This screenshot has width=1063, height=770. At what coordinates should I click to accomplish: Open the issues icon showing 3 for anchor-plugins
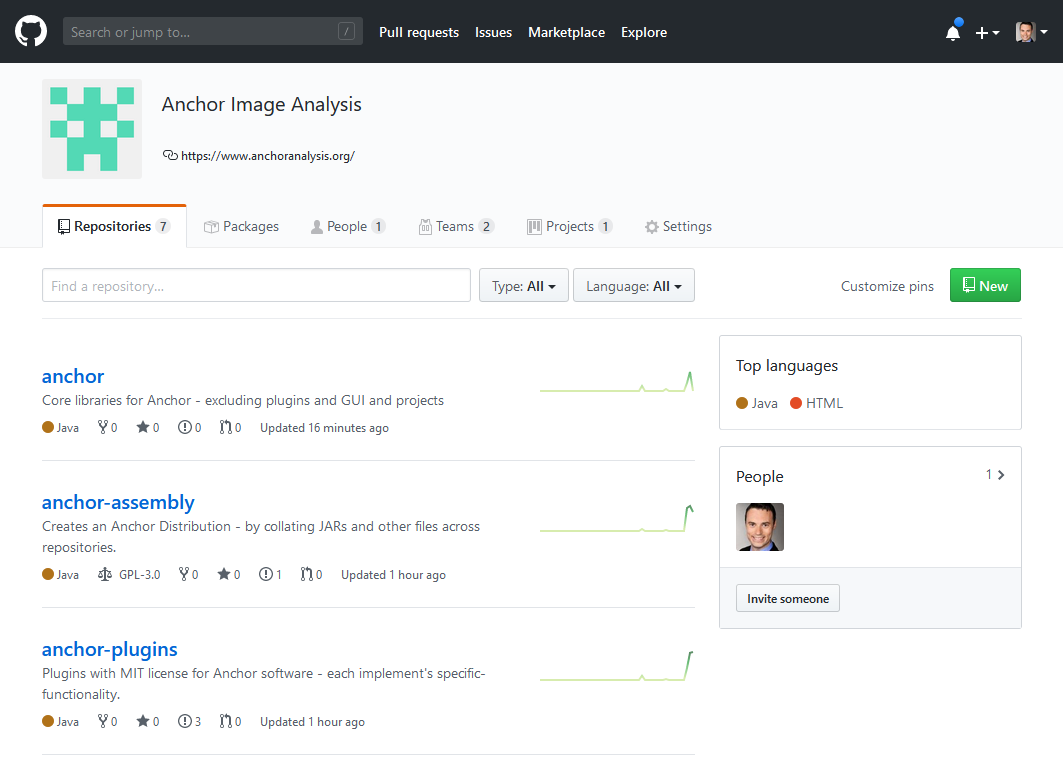point(184,721)
